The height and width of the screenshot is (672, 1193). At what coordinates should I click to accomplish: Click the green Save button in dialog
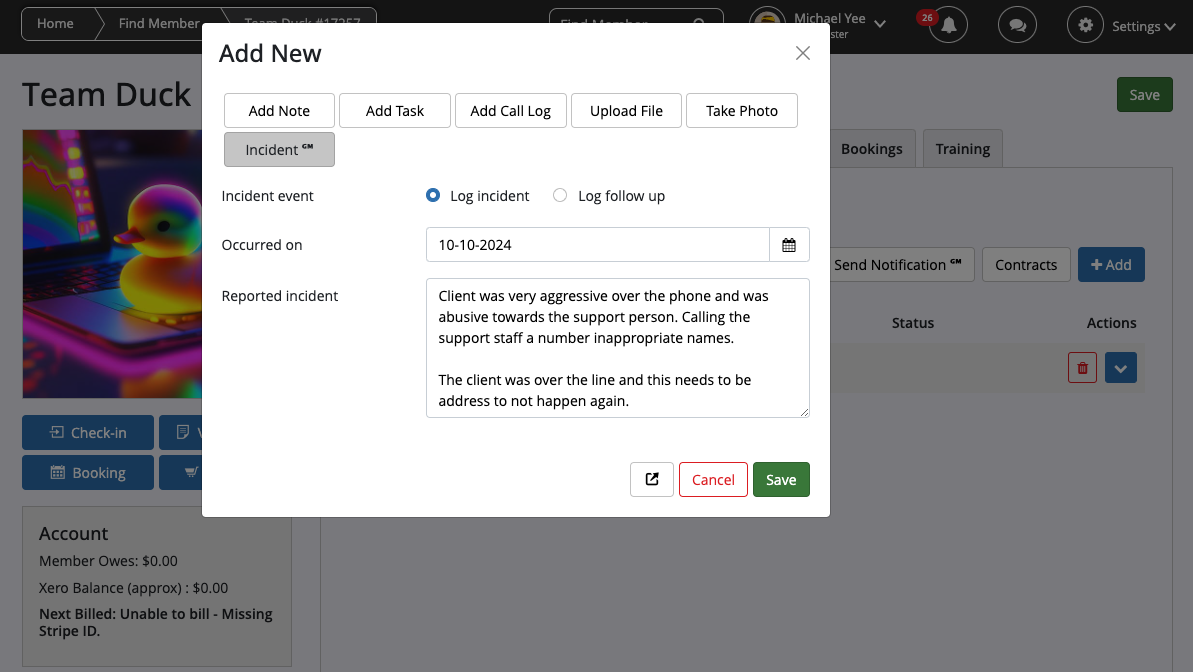coord(781,480)
